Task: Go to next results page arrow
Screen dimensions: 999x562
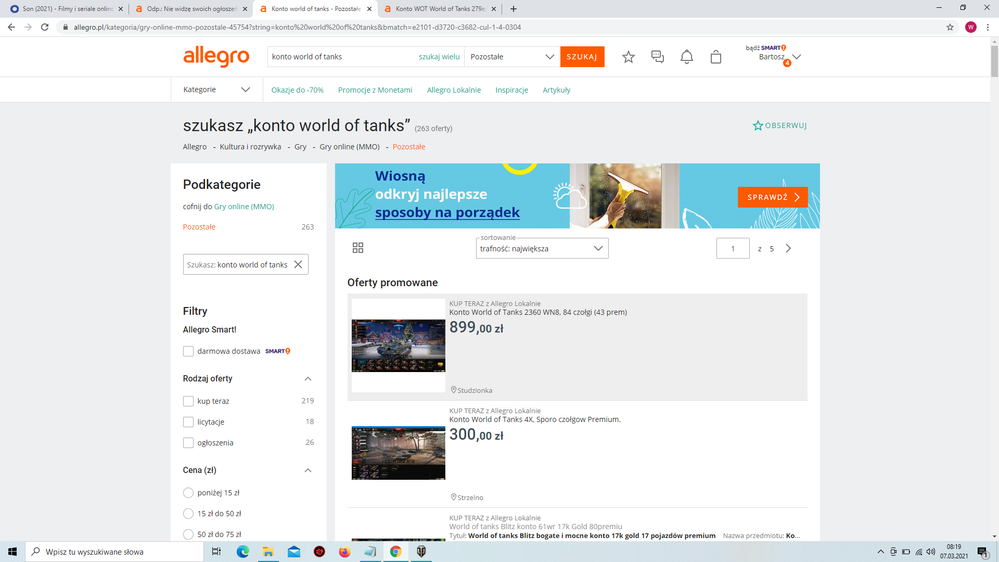Action: pos(788,248)
